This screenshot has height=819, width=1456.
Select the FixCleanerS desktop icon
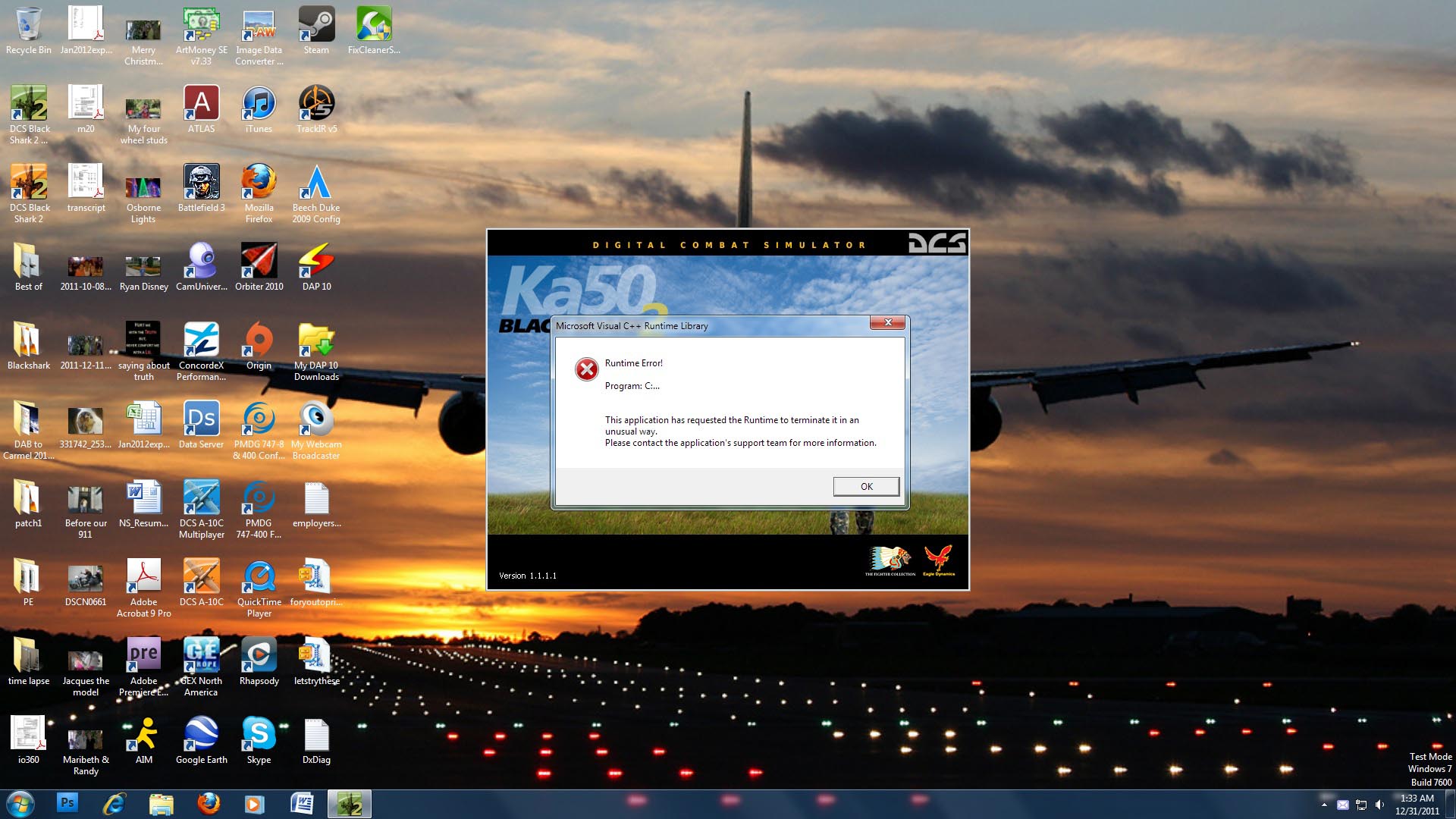point(374,31)
